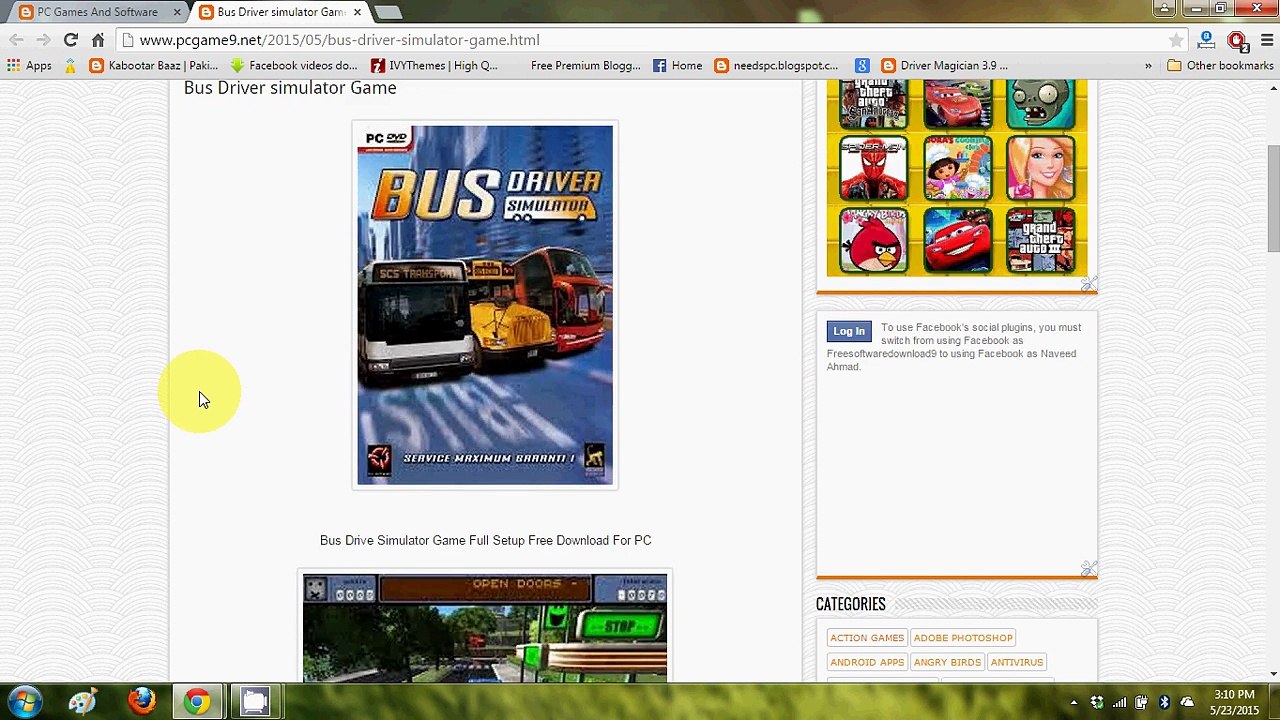Open the Action Games category
The width and height of the screenshot is (1280, 720).
(866, 638)
